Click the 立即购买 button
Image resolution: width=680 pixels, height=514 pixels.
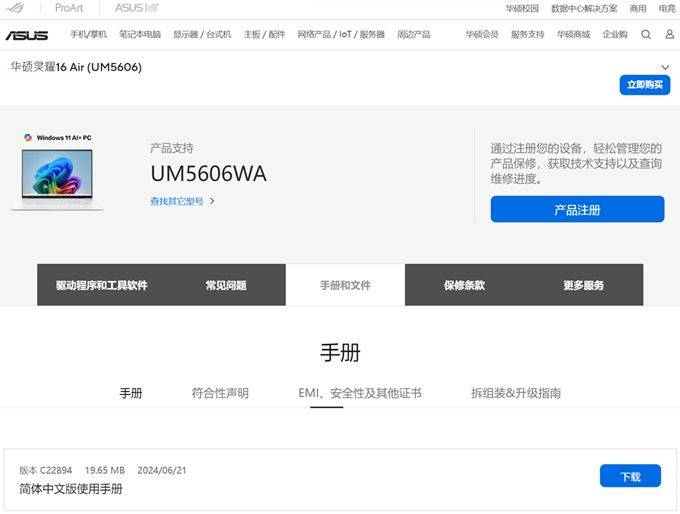(x=645, y=85)
